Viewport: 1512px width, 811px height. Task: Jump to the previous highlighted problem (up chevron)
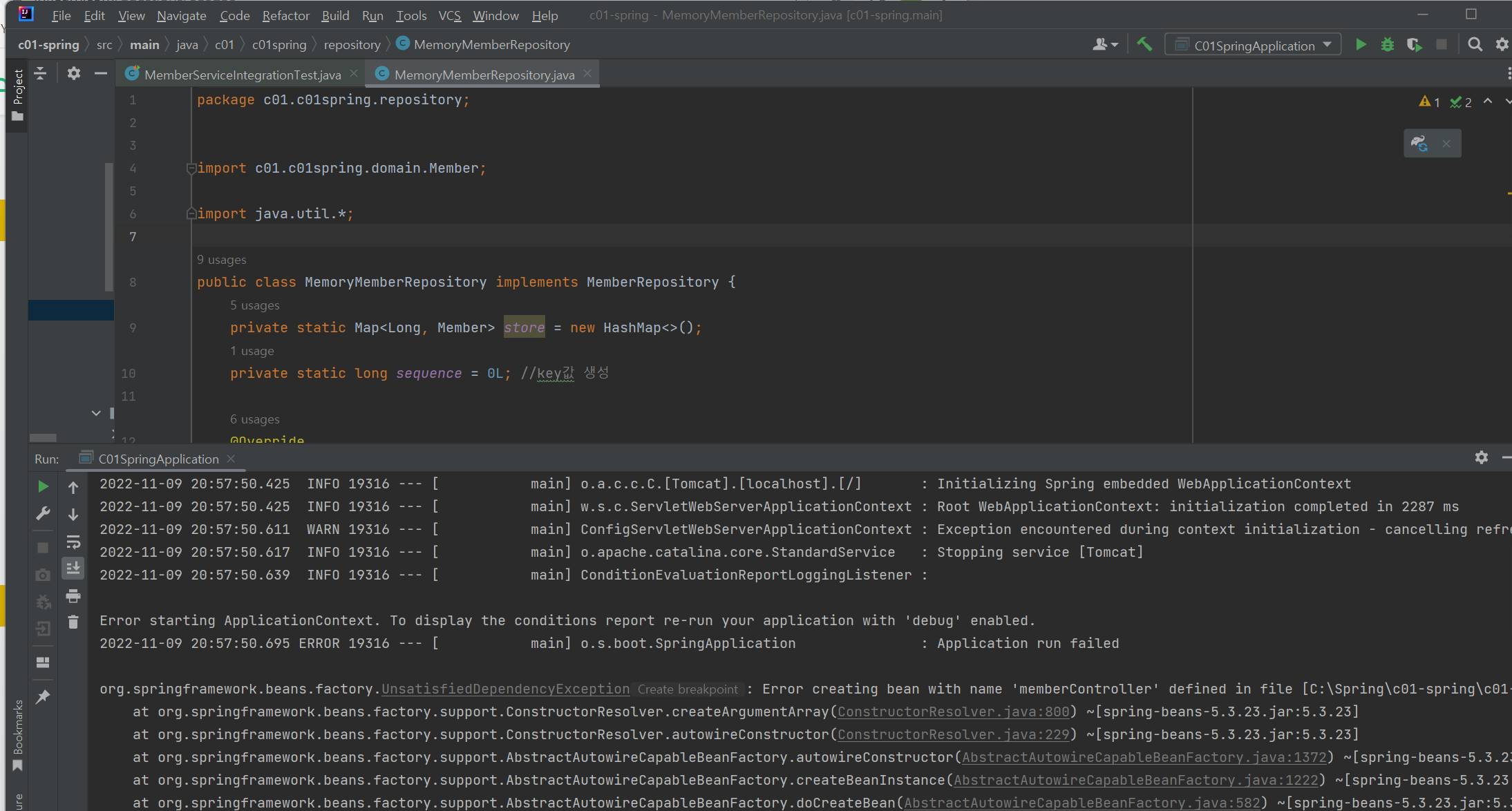coord(1488,102)
